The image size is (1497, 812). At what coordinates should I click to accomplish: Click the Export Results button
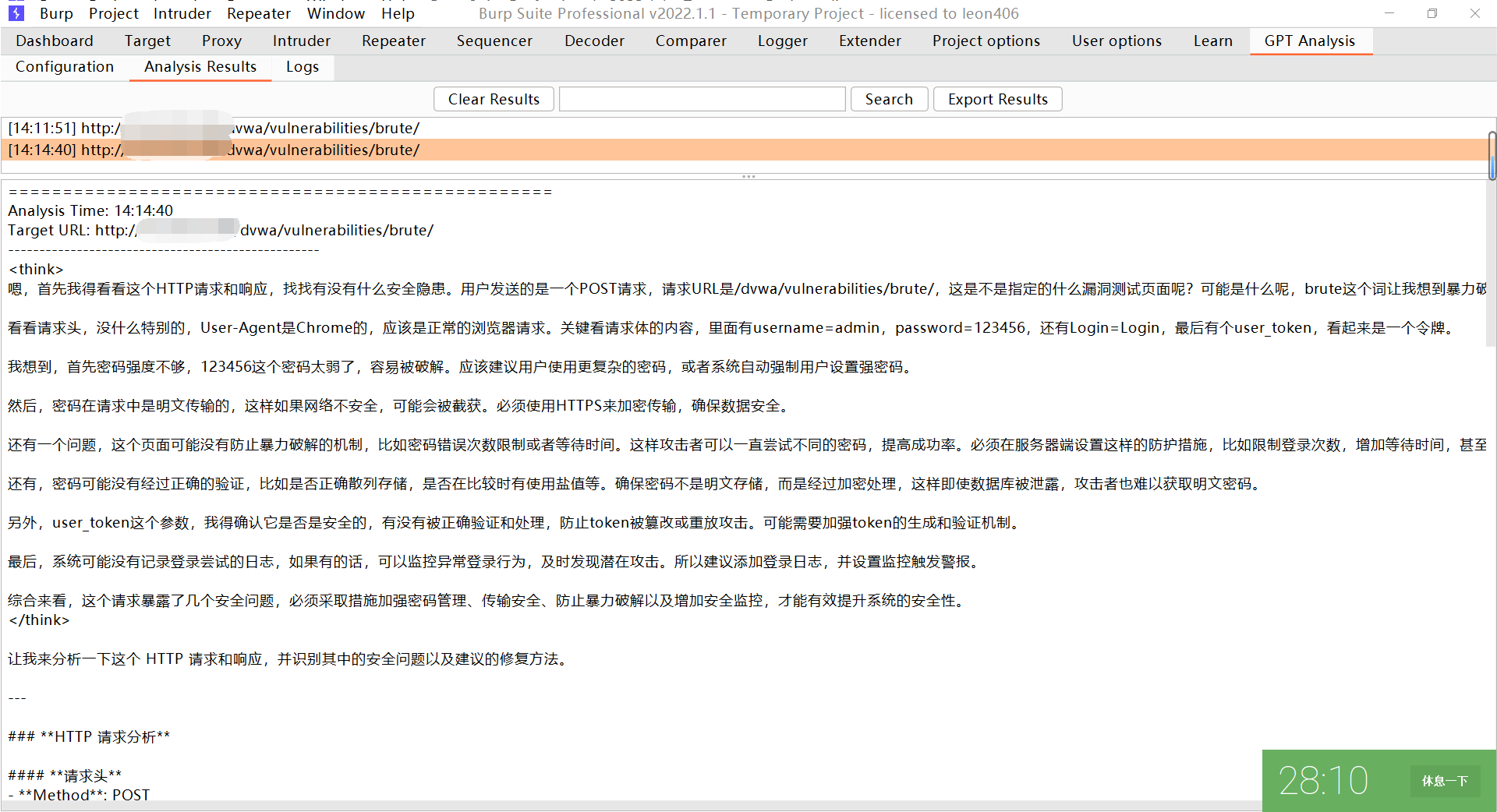pyautogui.click(x=998, y=99)
